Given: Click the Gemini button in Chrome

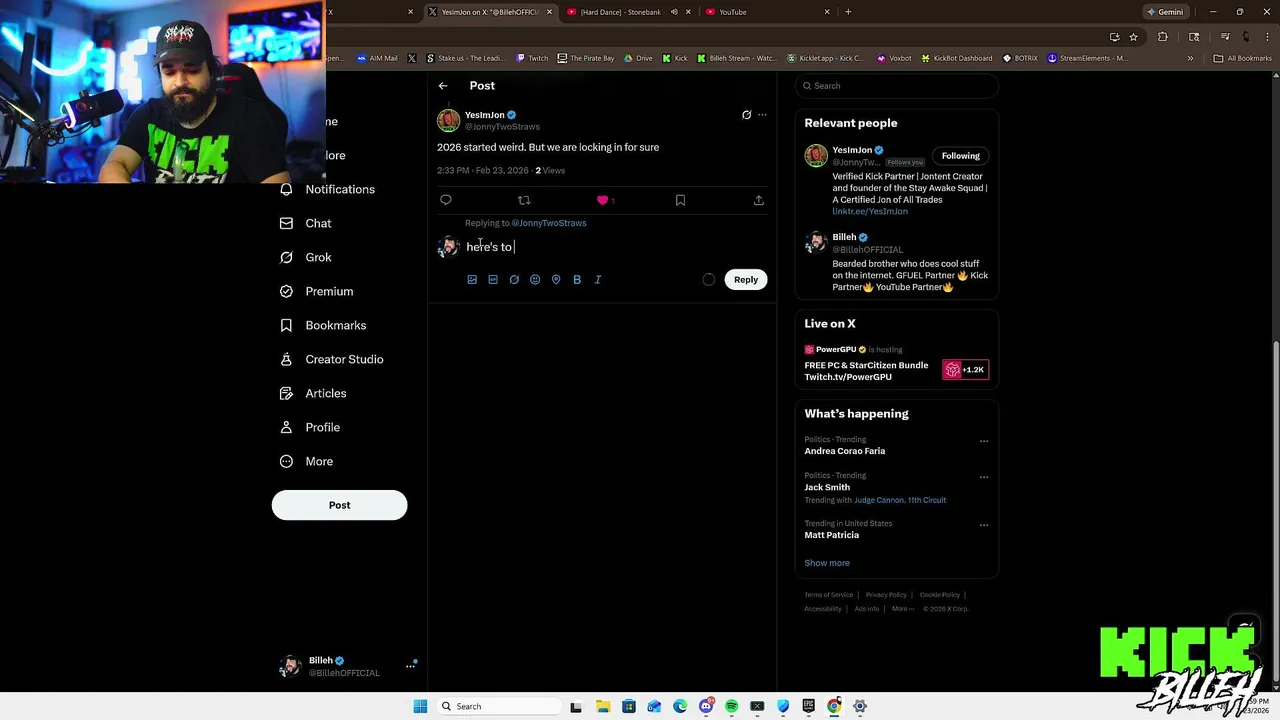Looking at the screenshot, I should [1165, 12].
